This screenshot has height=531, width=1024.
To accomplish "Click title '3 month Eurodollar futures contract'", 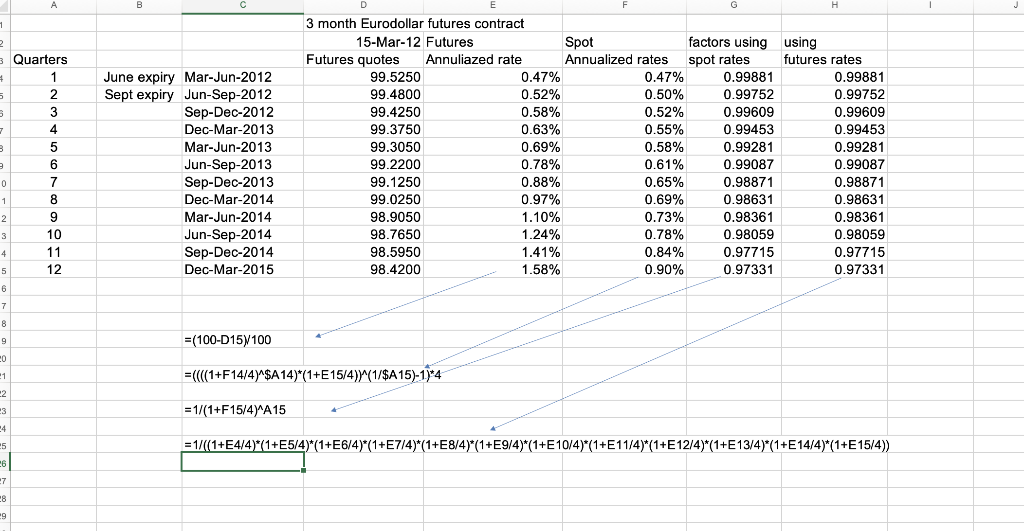I will coord(415,24).
